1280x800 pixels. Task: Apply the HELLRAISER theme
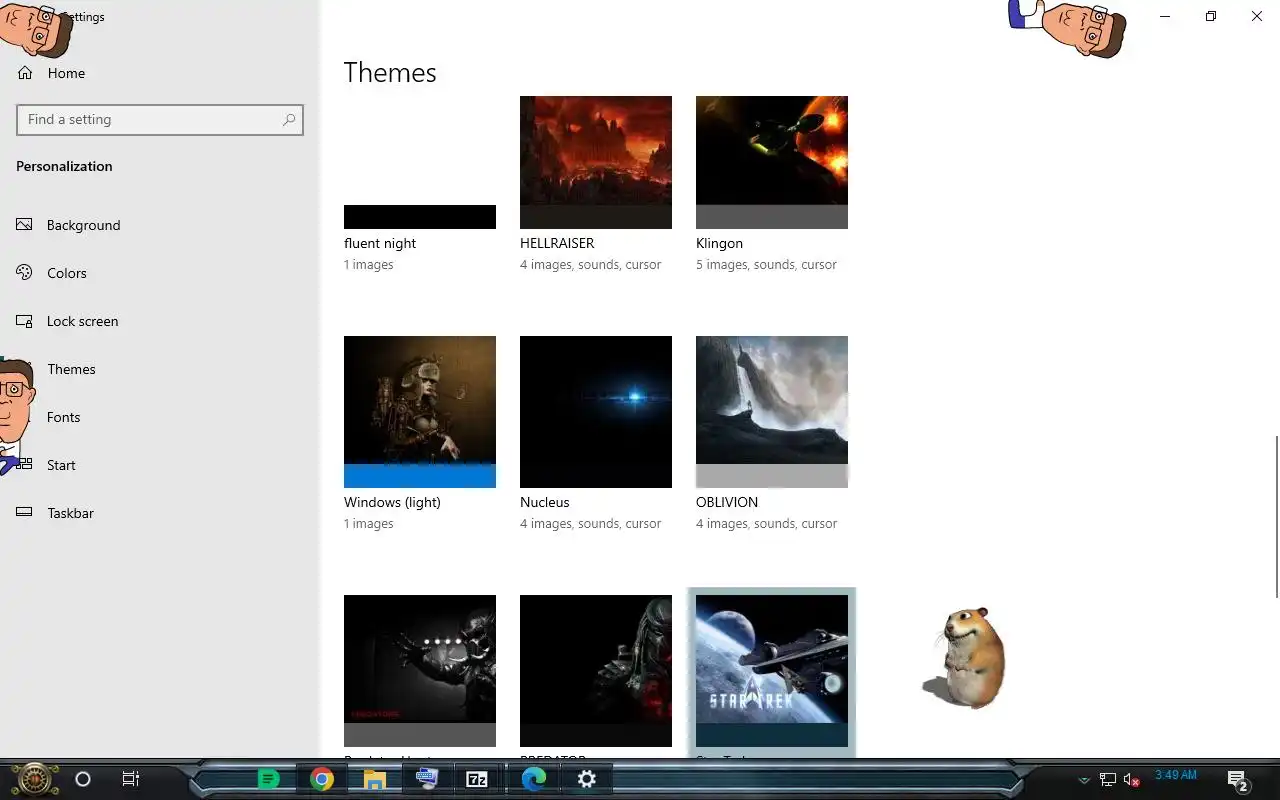click(596, 162)
